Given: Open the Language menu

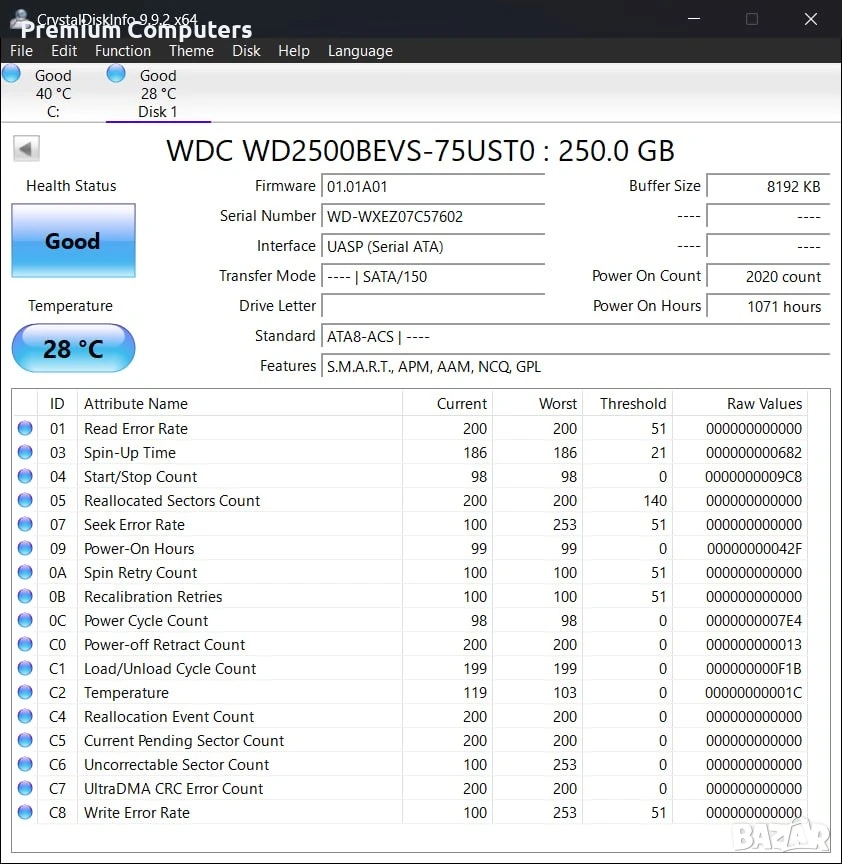Looking at the screenshot, I should pyautogui.click(x=360, y=51).
